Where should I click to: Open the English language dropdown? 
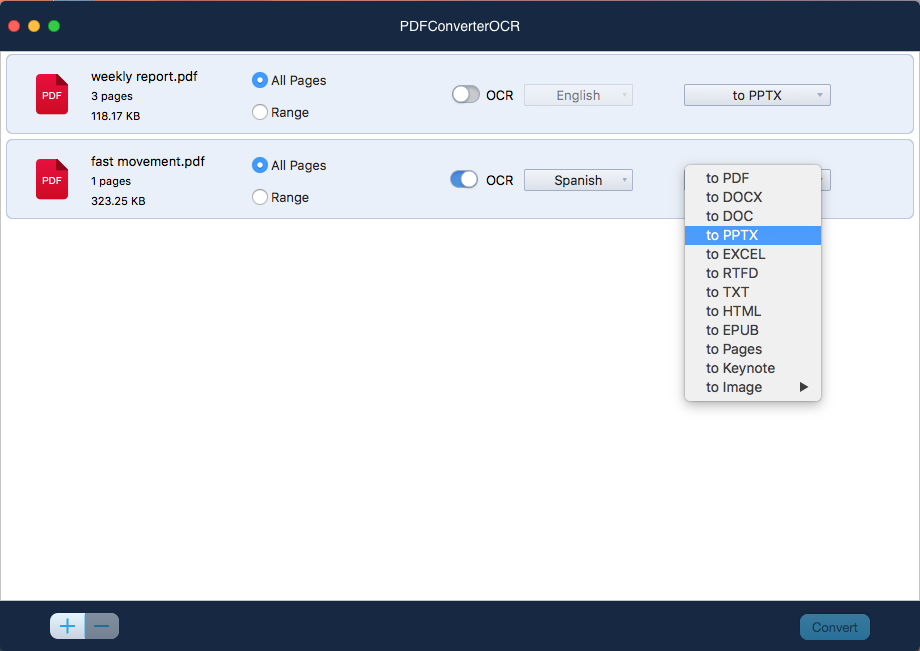point(578,94)
